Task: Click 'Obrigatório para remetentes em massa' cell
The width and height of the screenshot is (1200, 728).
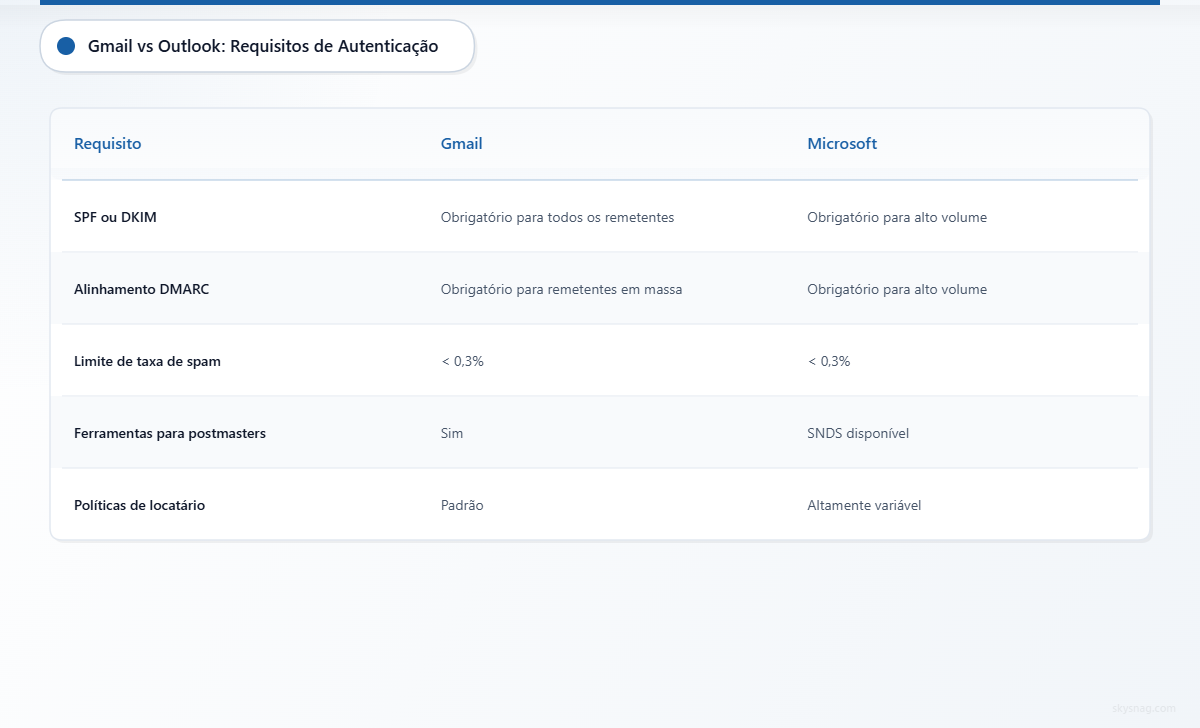Action: click(562, 289)
